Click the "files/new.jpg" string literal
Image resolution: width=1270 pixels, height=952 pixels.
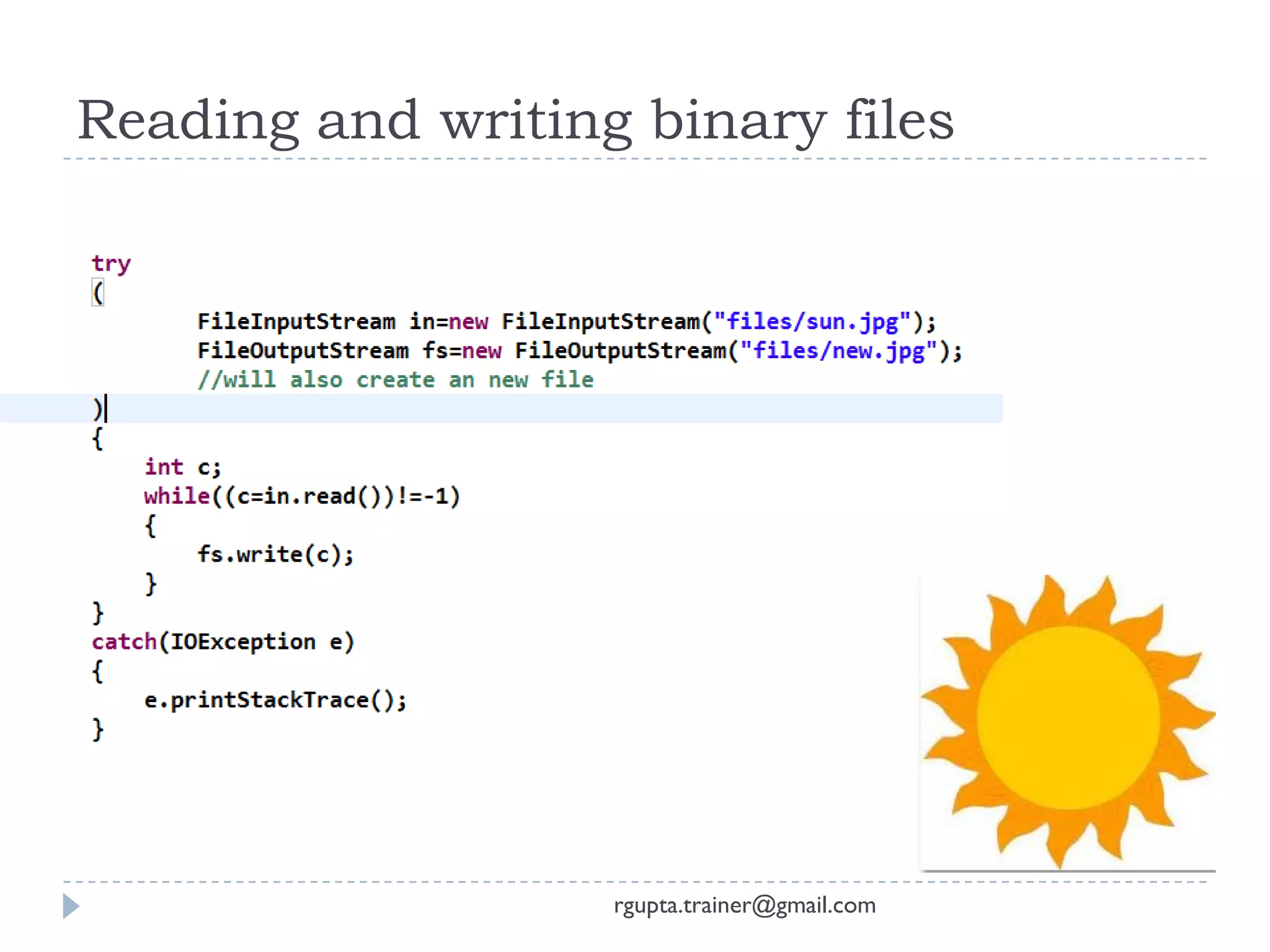point(838,351)
